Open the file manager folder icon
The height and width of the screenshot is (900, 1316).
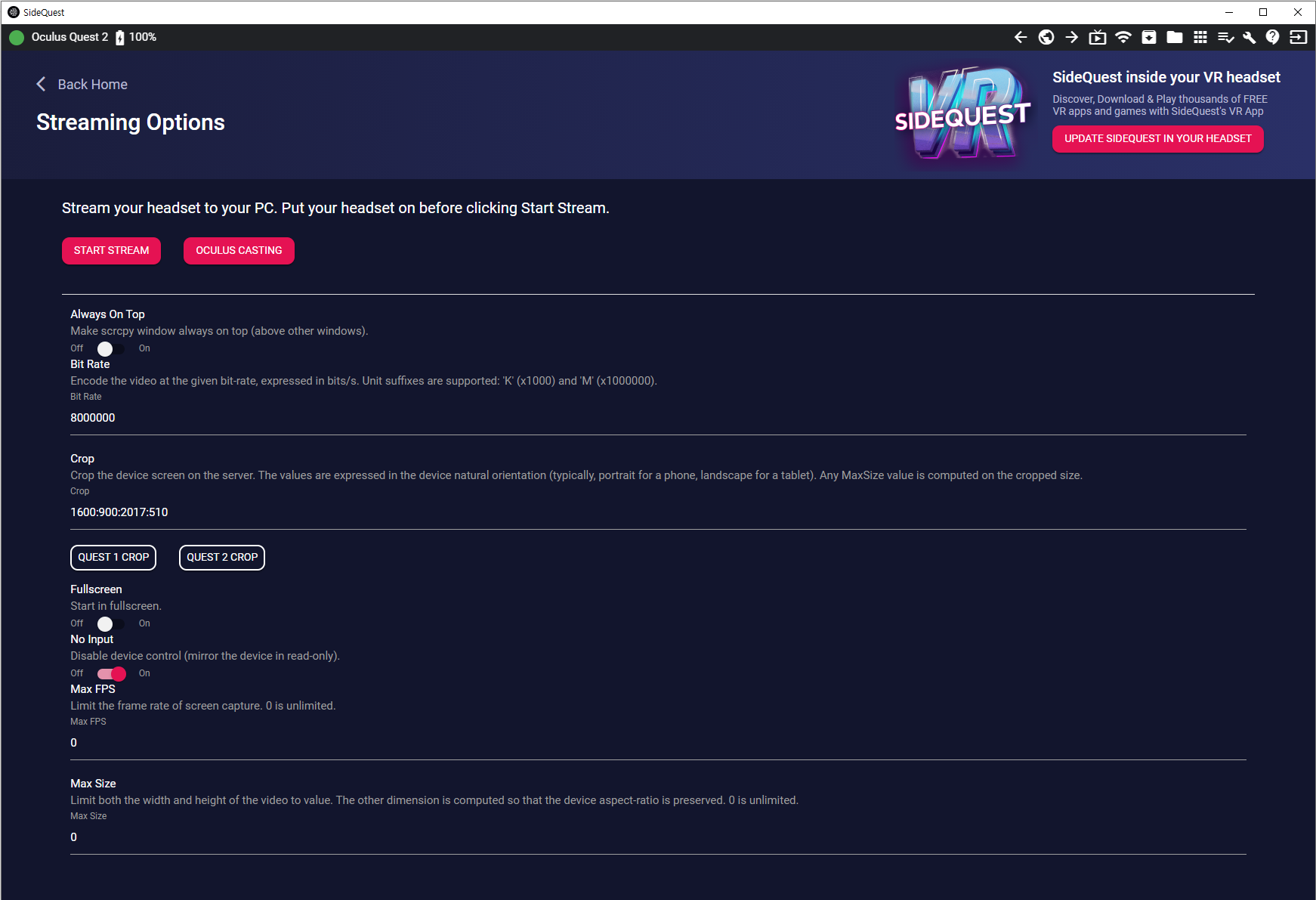click(x=1175, y=37)
